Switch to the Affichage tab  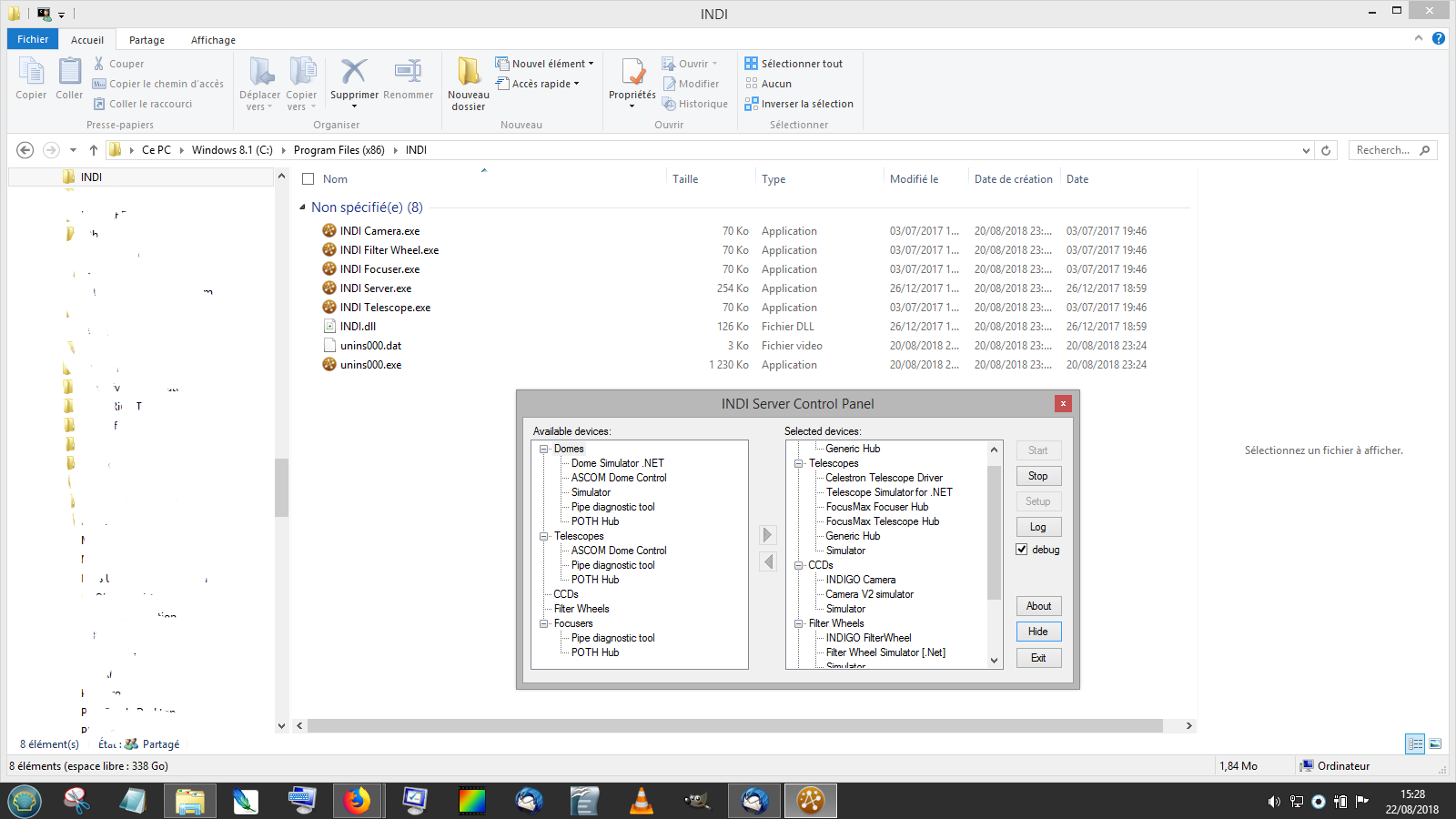pos(213,40)
